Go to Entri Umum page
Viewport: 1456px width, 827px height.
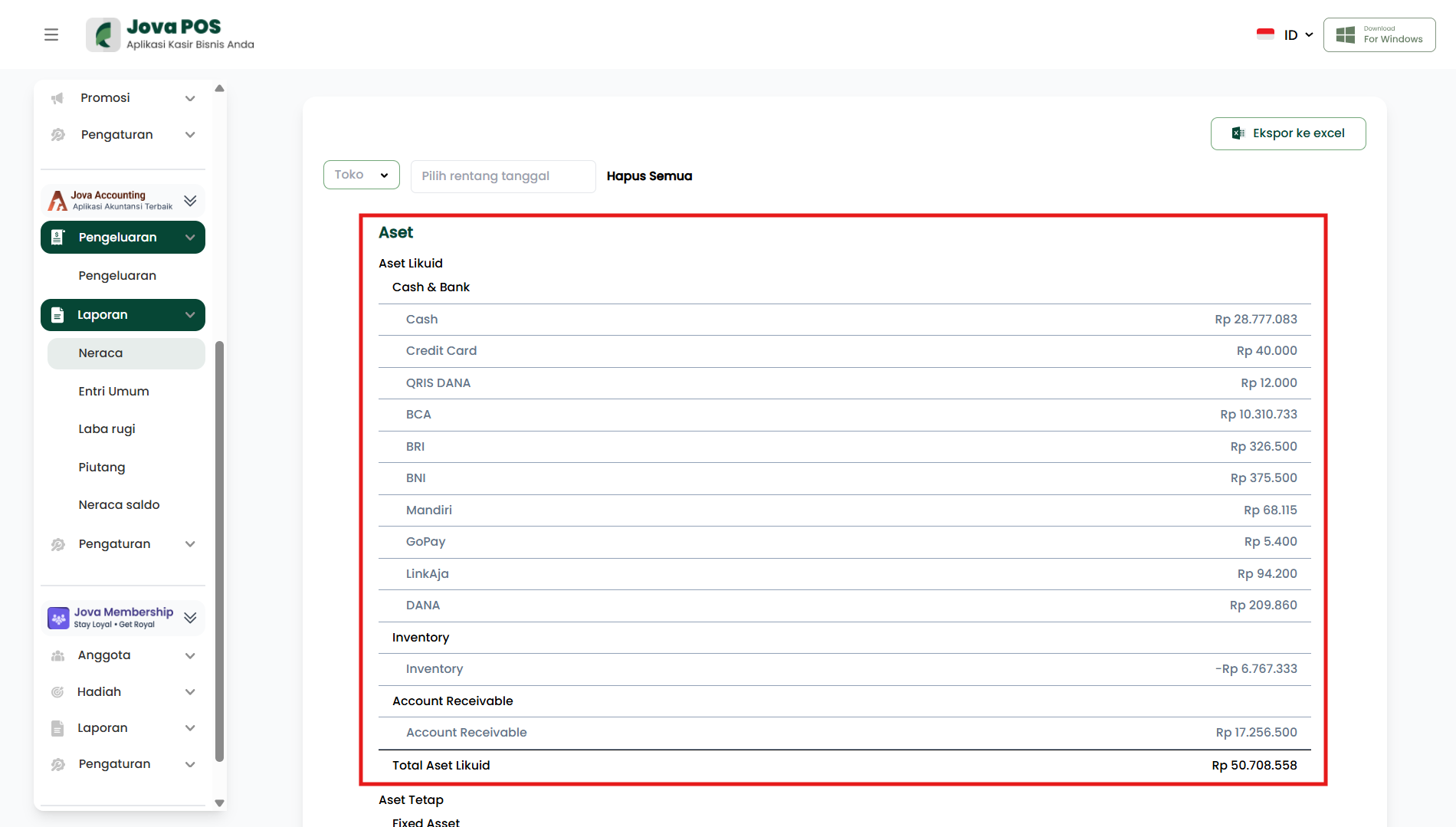(113, 392)
